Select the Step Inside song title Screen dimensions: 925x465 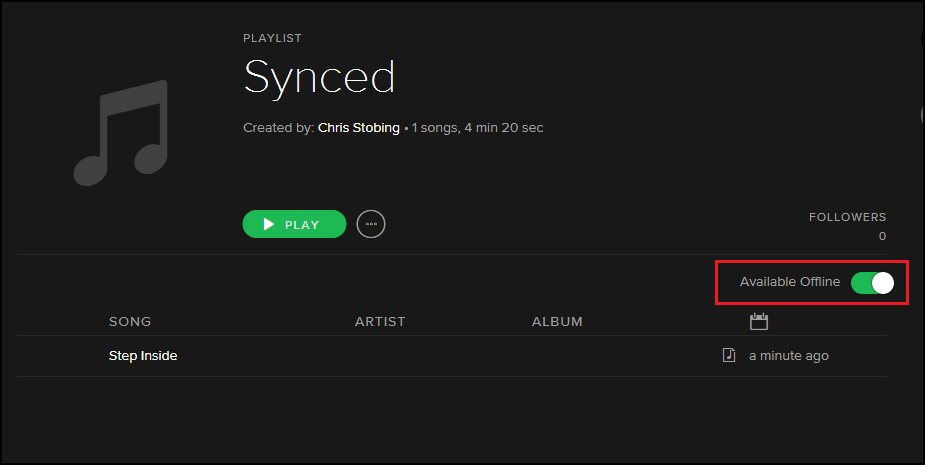(143, 355)
